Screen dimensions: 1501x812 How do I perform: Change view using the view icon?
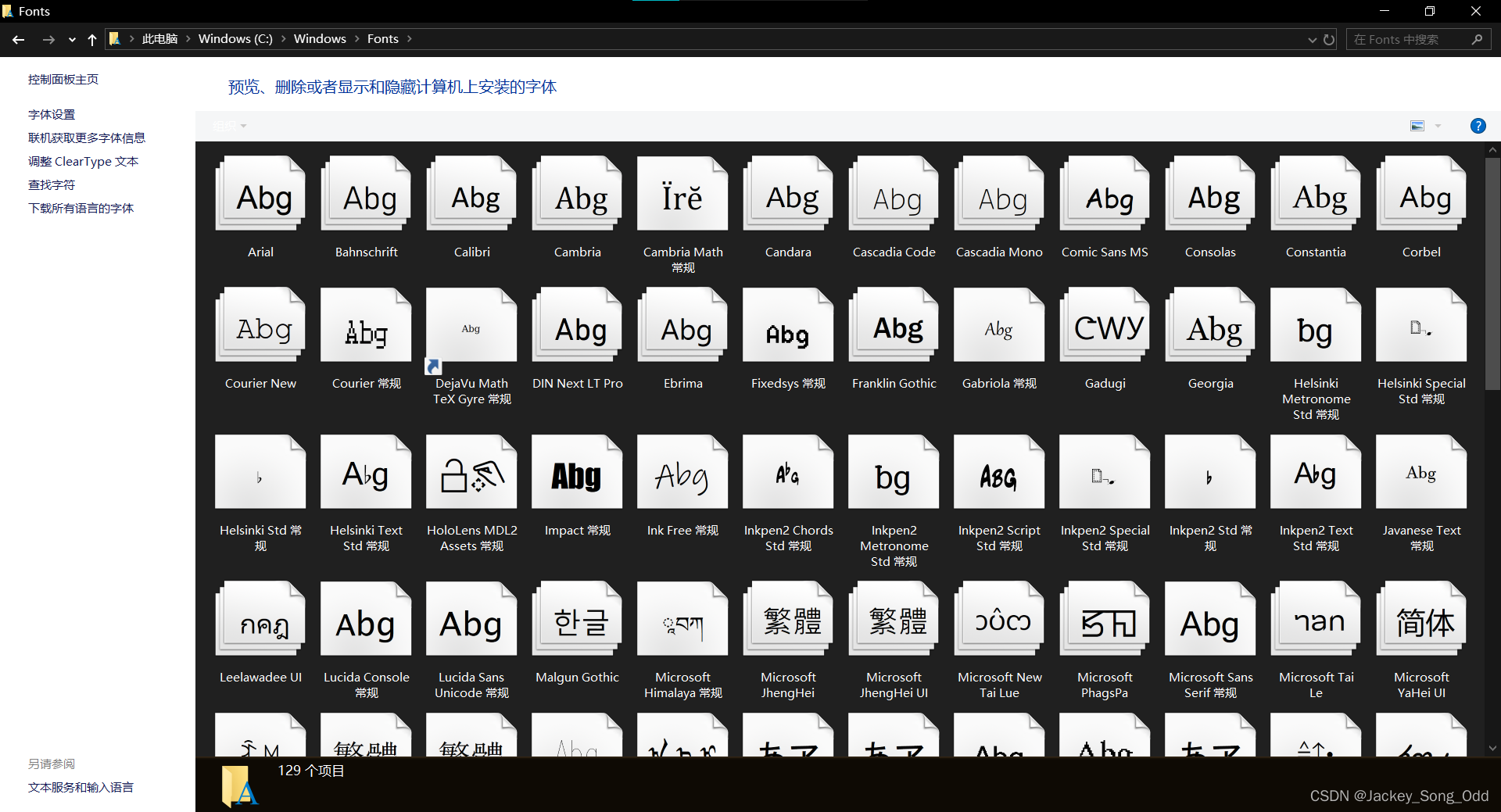(x=1417, y=126)
